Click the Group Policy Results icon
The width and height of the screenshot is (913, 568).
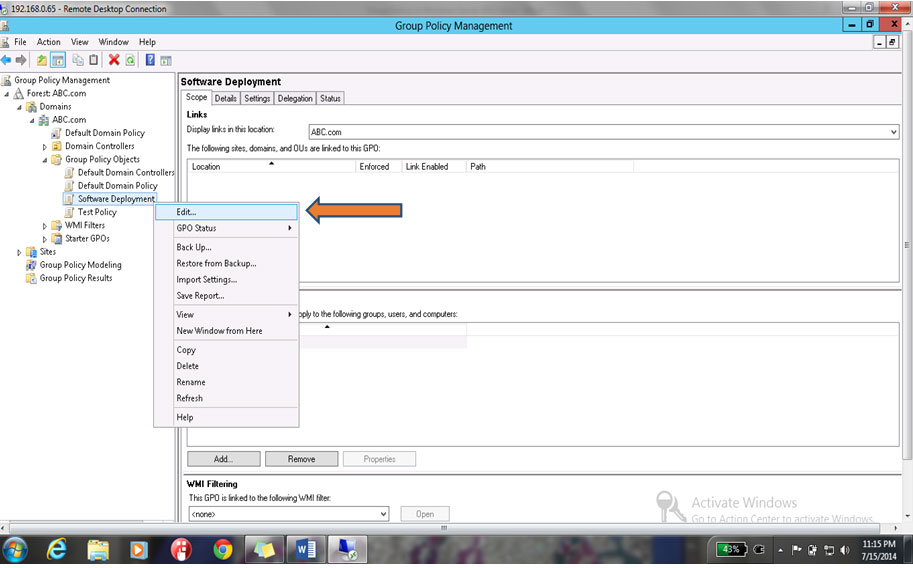coord(31,278)
